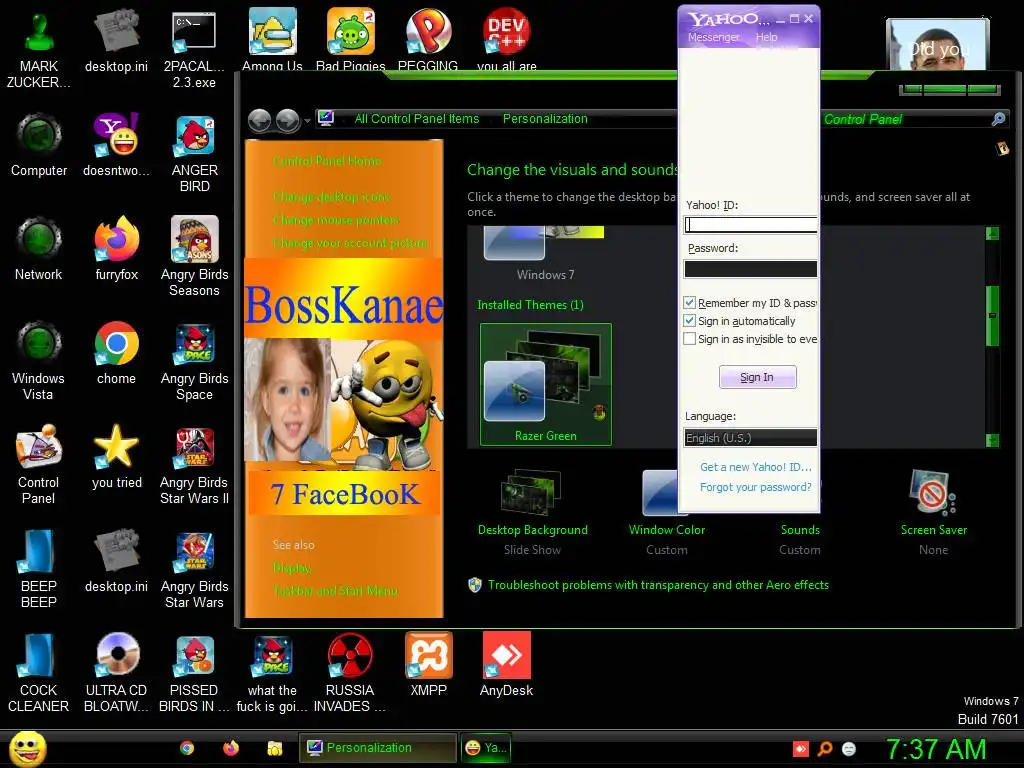This screenshot has height=768, width=1024.
Task: Click the themes list scroll down arrow
Action: point(992,440)
